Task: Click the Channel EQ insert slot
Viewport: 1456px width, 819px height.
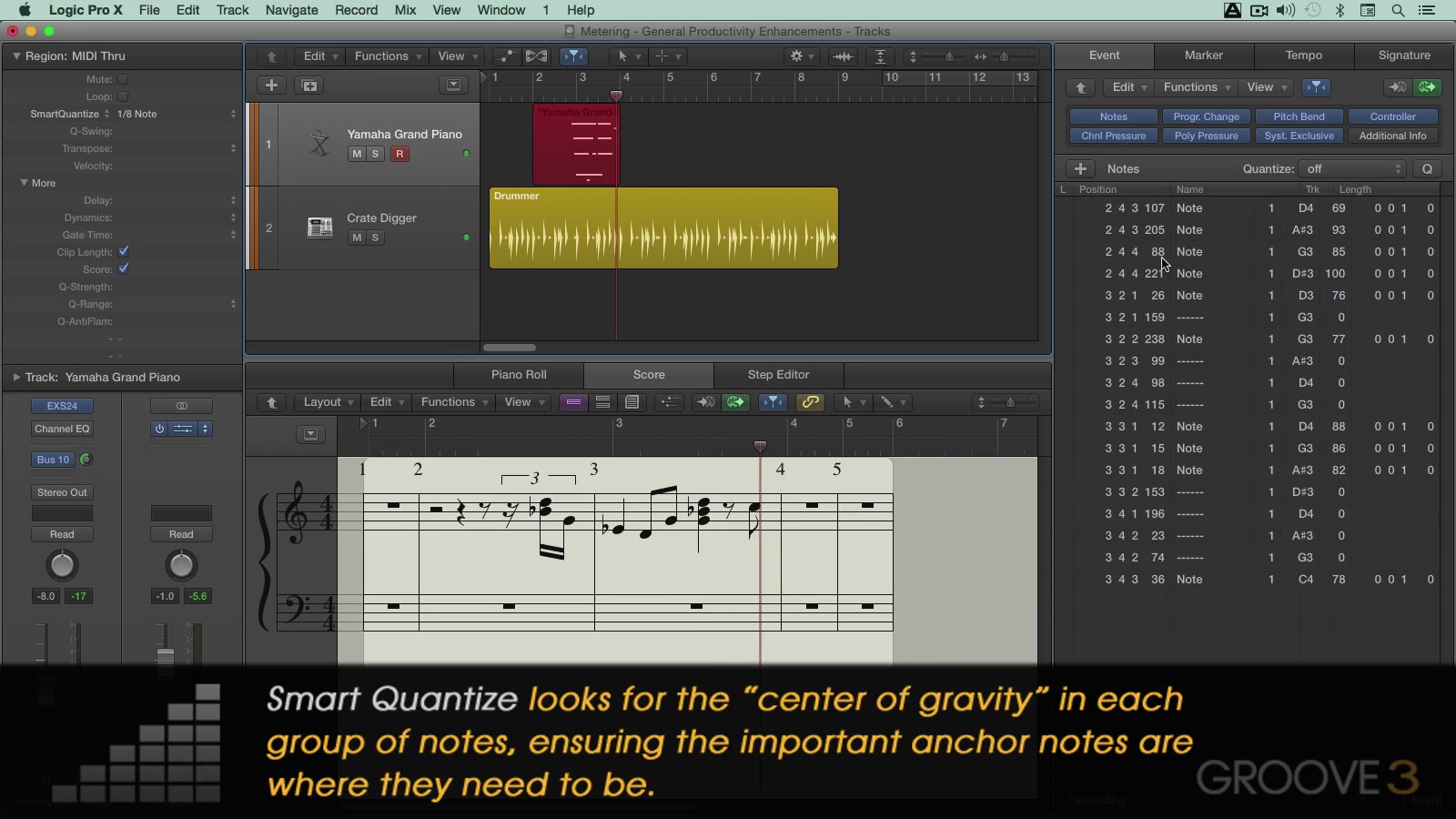Action: (62, 429)
